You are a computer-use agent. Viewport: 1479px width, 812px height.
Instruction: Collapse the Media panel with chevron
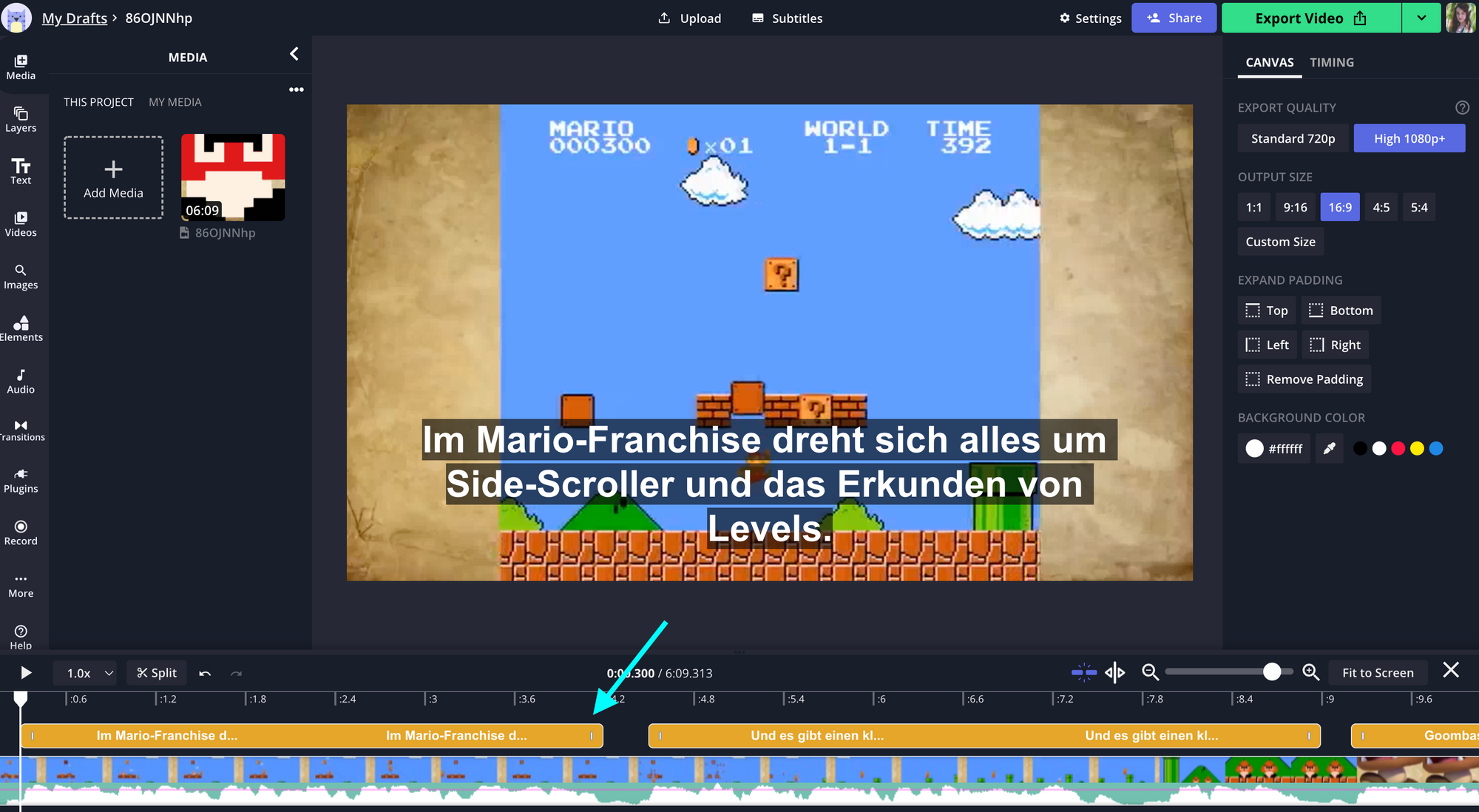click(294, 54)
